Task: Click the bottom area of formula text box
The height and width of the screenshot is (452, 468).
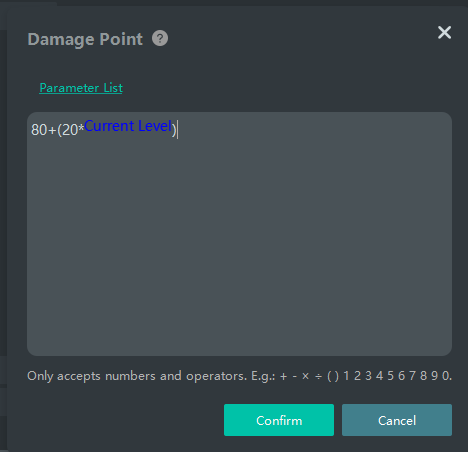Action: coord(239,333)
